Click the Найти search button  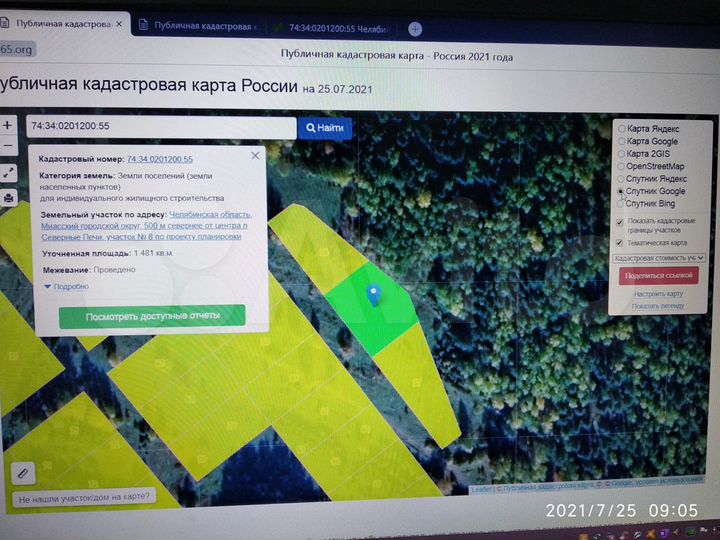click(325, 128)
